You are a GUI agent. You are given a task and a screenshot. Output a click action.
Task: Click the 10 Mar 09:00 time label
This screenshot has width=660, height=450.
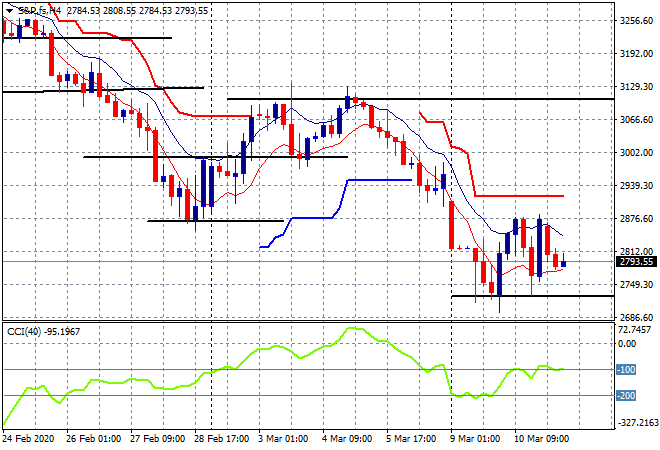pyautogui.click(x=541, y=439)
